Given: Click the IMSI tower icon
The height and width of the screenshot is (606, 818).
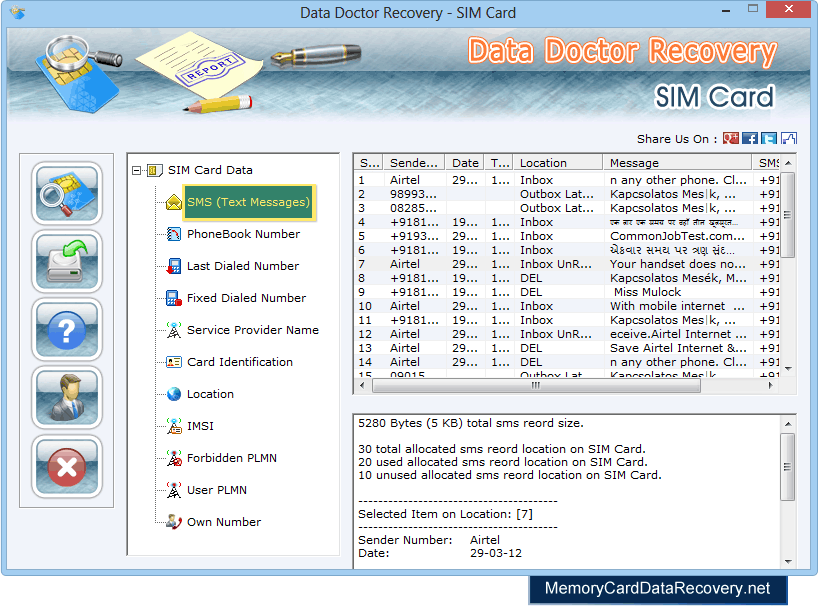Looking at the screenshot, I should coord(174,426).
